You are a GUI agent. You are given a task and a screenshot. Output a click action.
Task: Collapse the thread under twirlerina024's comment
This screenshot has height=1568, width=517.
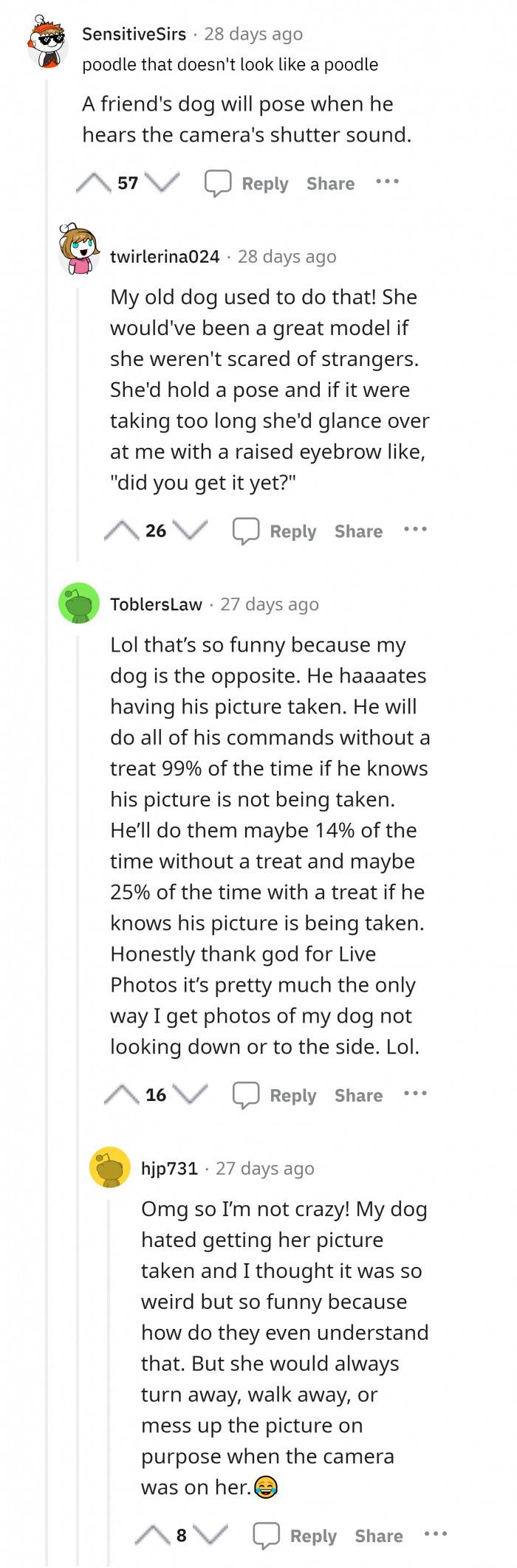(78, 421)
